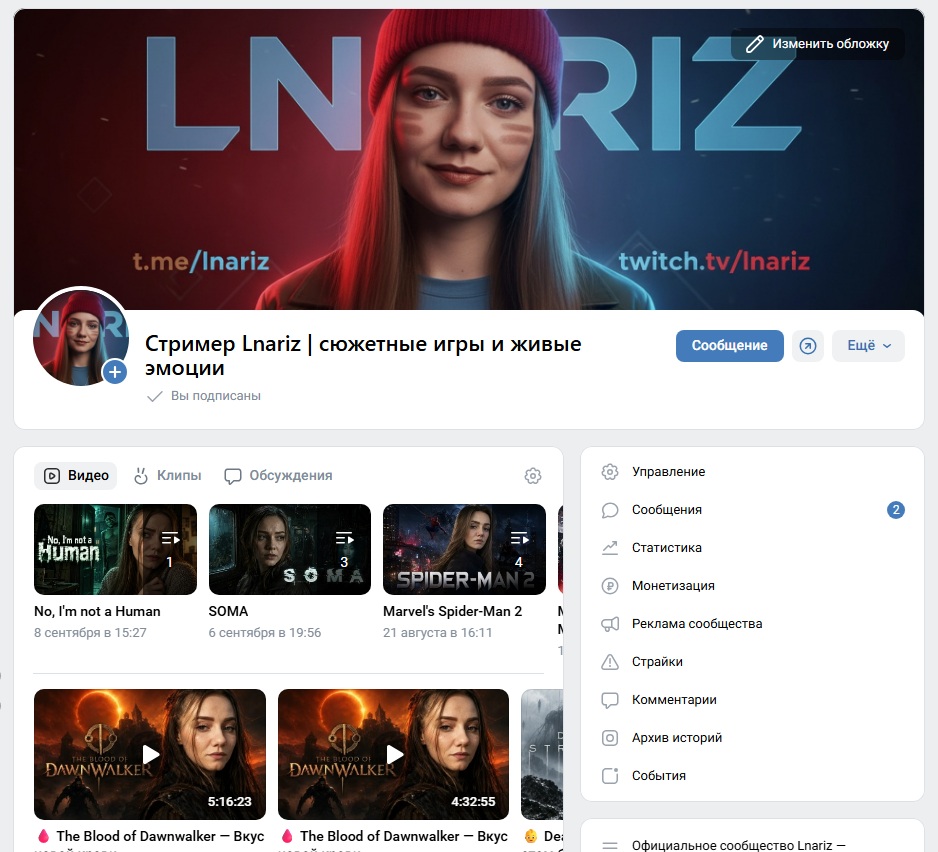The image size is (938, 852).
Task: Click the Реклама сообщества megaphone icon
Action: [610, 623]
